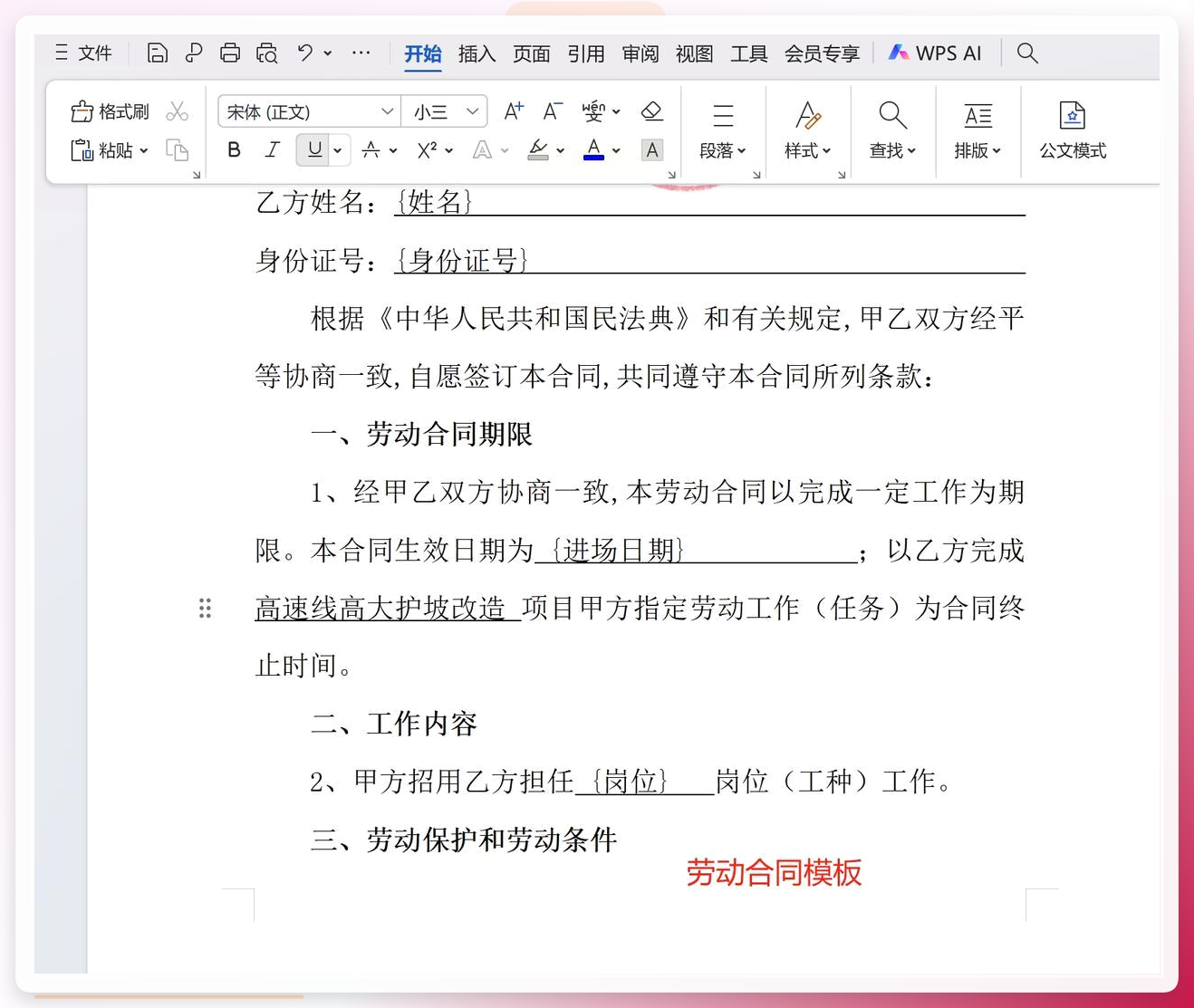This screenshot has height=1008, width=1194.
Task: Clear formatting with the eraser icon
Action: [x=651, y=111]
